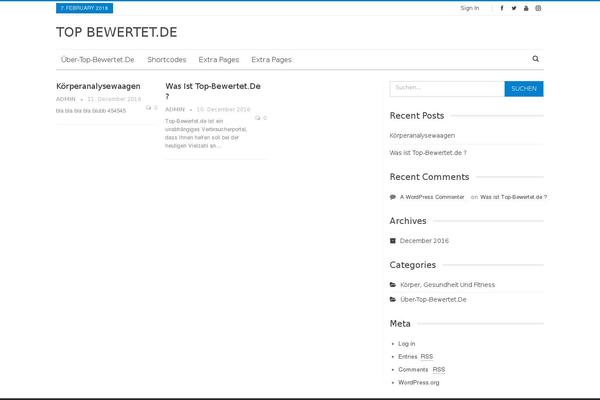Open Über-Top-Bewertet.De menu item
This screenshot has width=600, height=400.
(x=98, y=60)
